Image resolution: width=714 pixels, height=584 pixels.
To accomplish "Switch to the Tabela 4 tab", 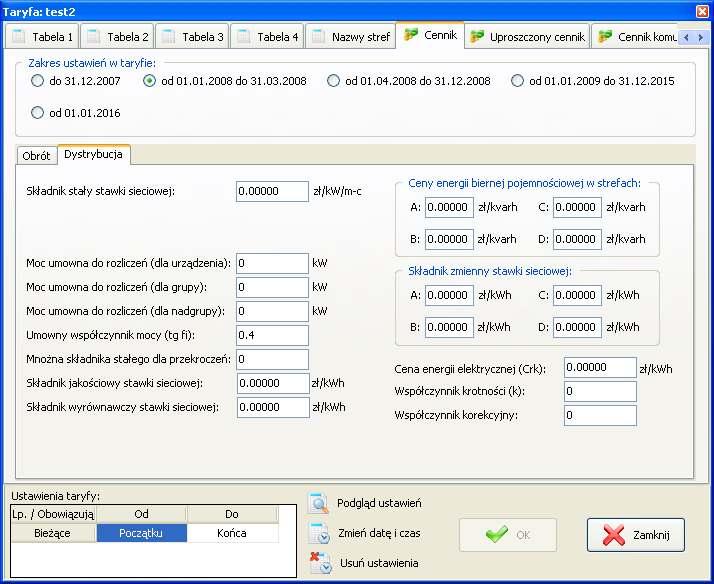I will 267,36.
